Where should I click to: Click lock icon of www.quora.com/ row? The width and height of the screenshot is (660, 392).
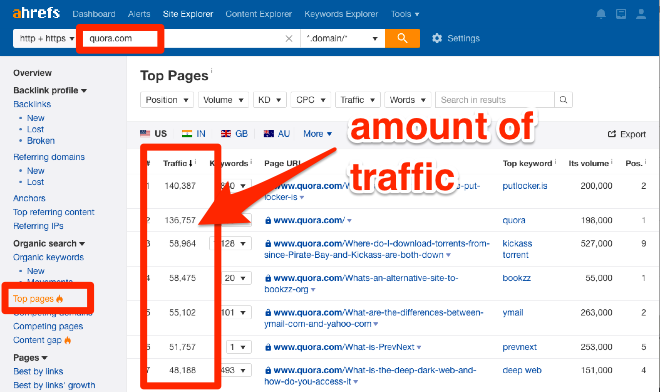point(268,220)
